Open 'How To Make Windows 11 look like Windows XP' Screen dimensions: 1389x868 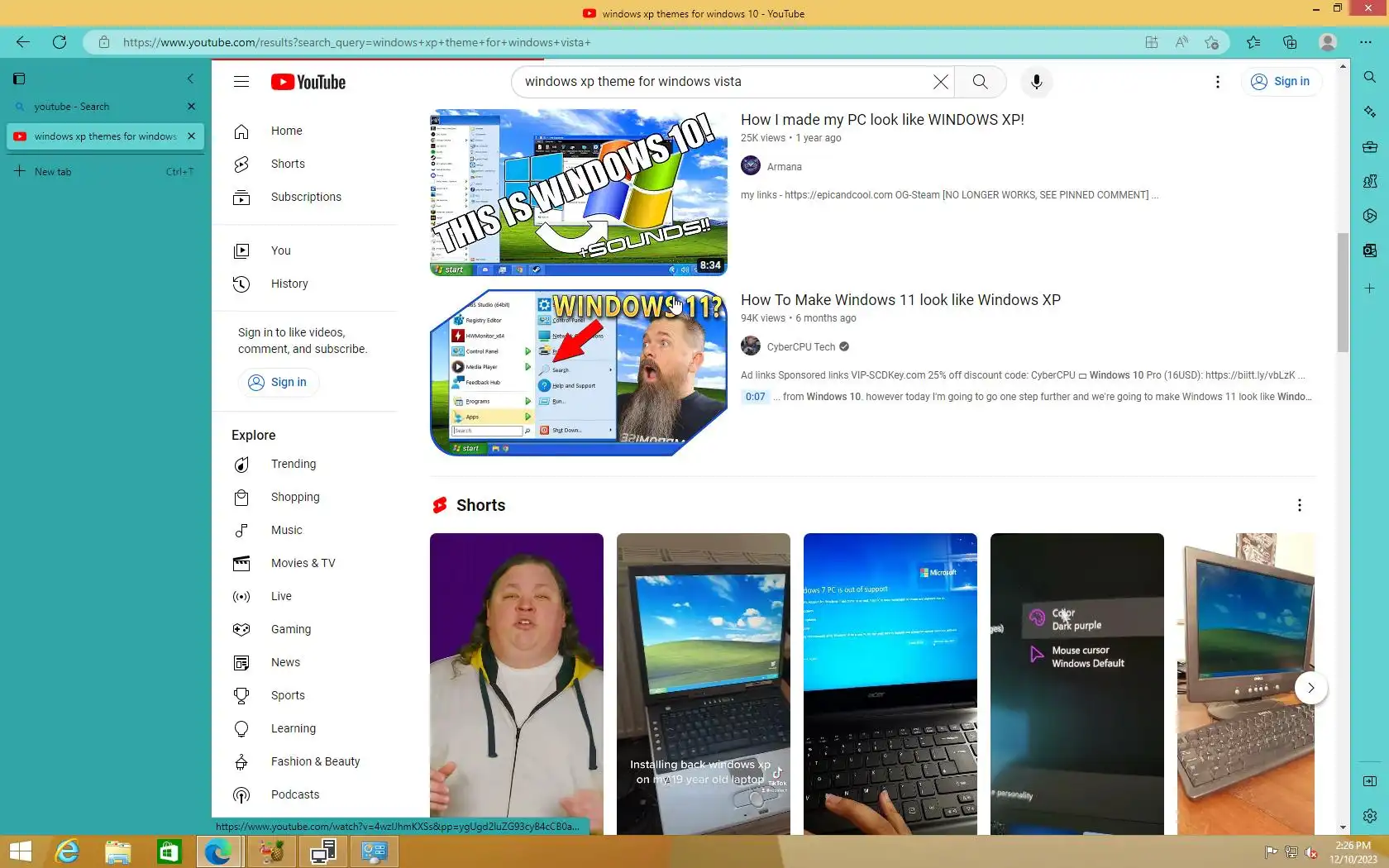(x=900, y=300)
